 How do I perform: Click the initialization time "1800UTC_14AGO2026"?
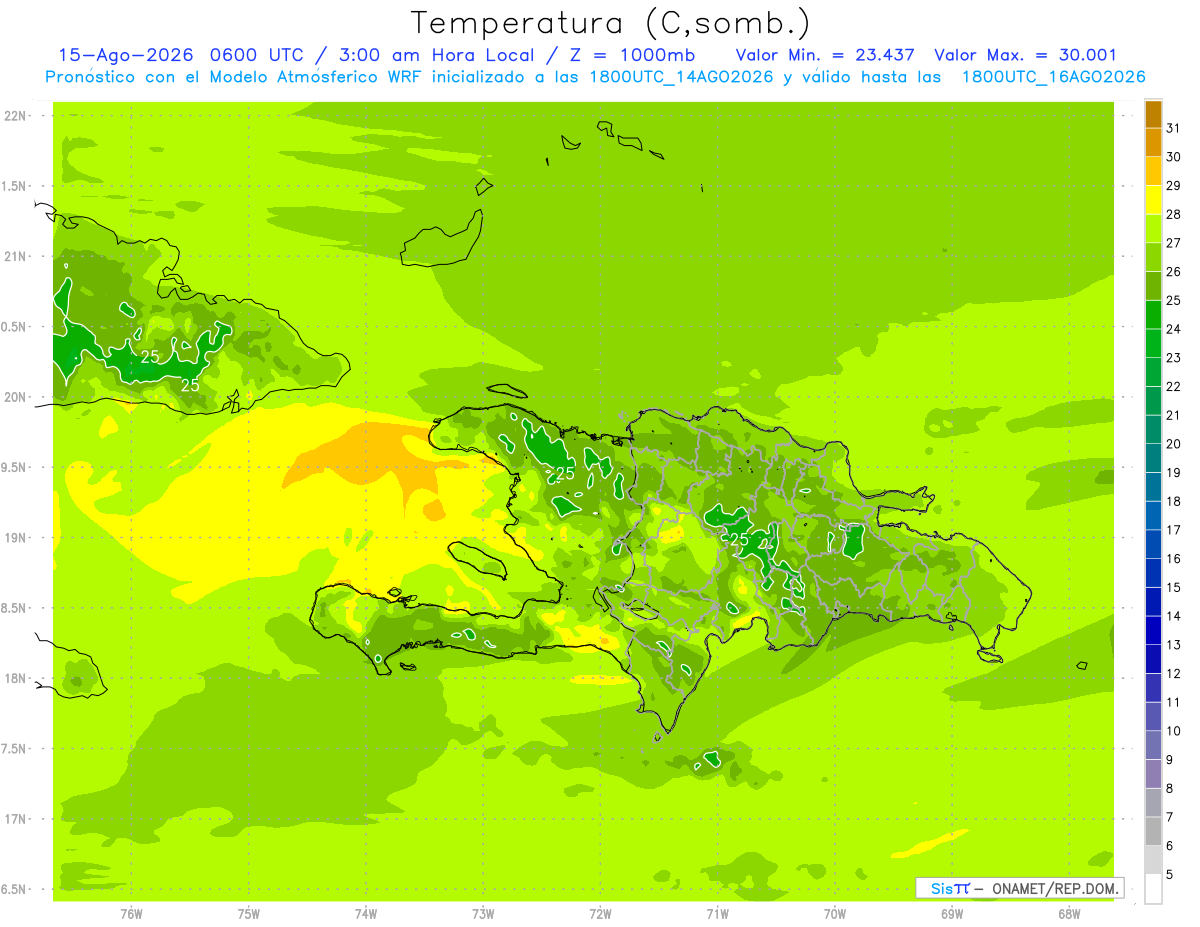(x=680, y=77)
